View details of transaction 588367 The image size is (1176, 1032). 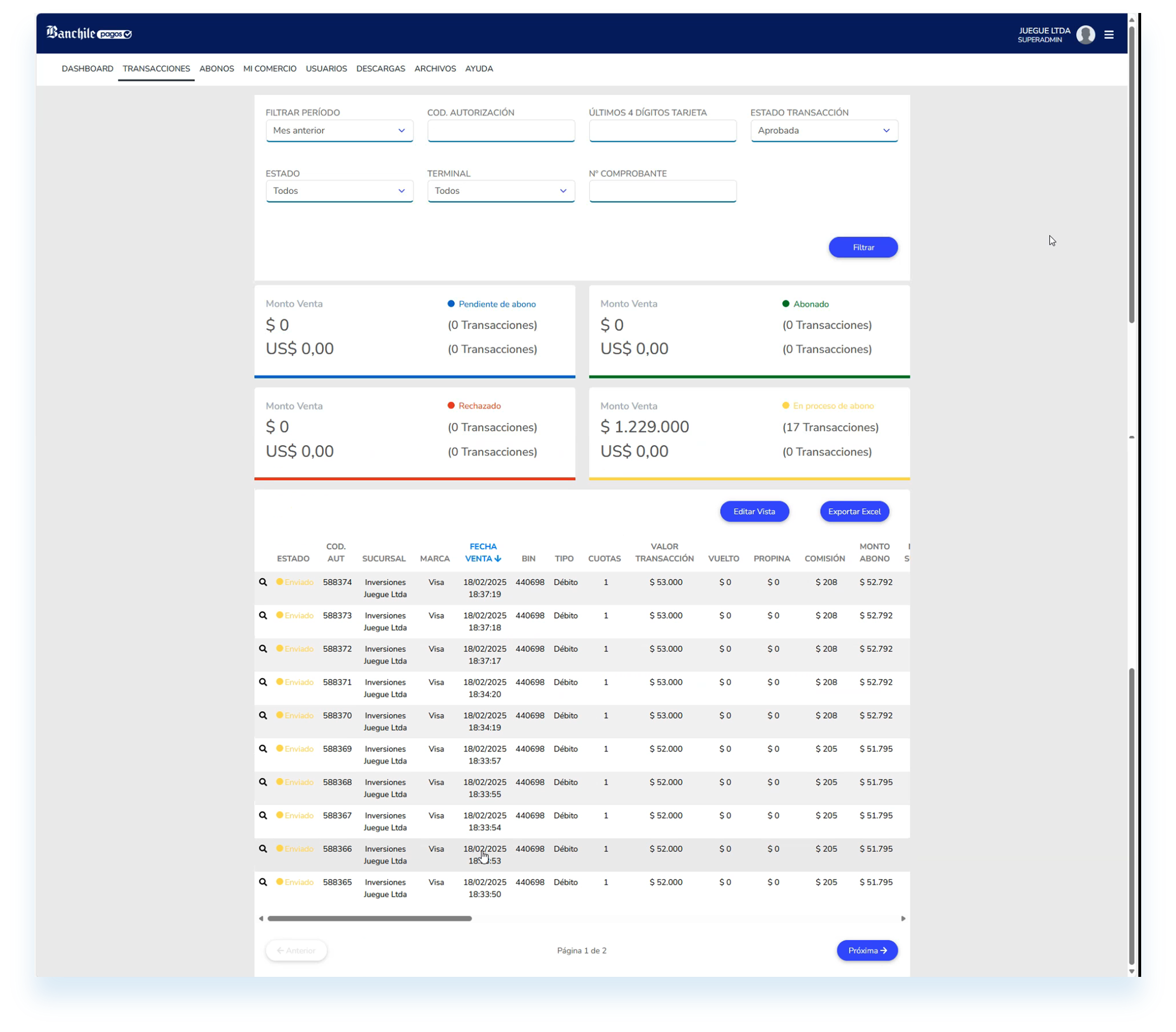point(263,816)
